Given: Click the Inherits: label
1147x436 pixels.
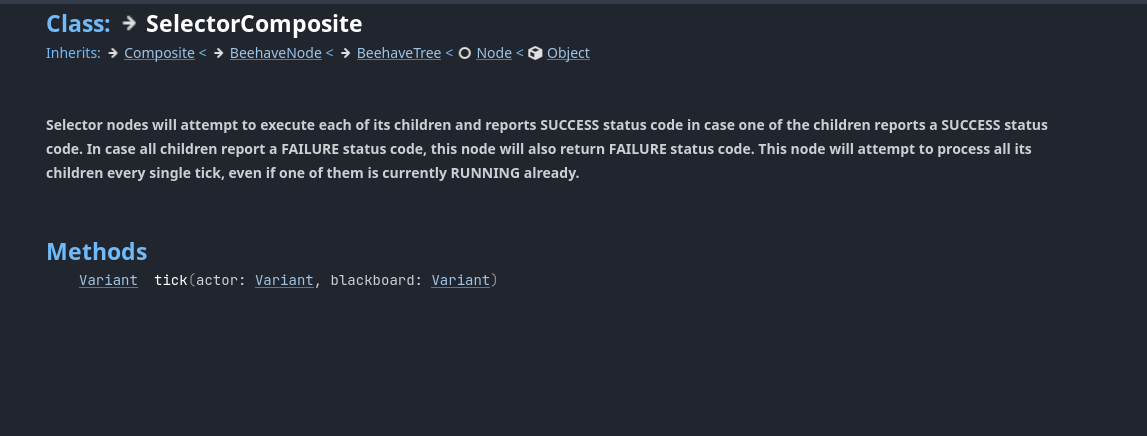Looking at the screenshot, I should (73, 53).
